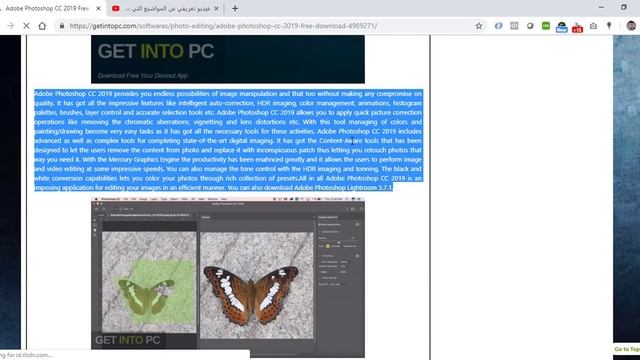Click the text 'HDR imaging' in second line
This screenshot has height=360, width=640.
(276, 103)
